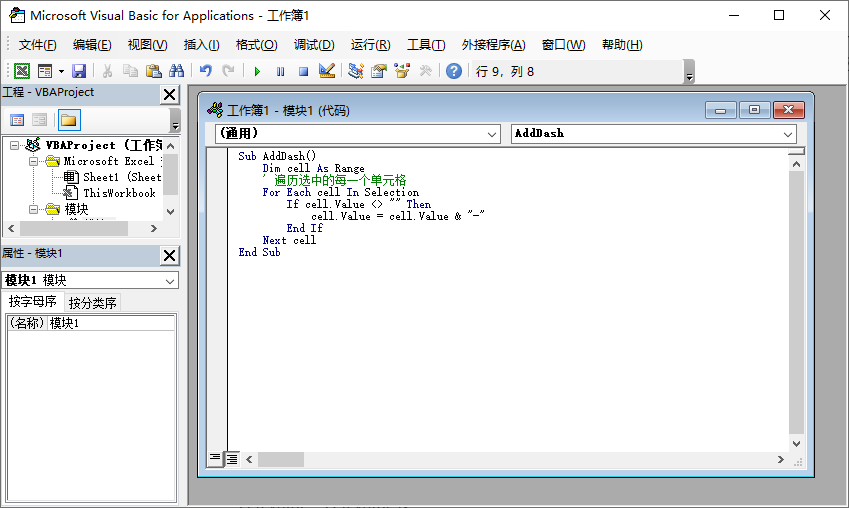Open the 视图(V) menu
Image resolution: width=849 pixels, height=508 pixels.
[x=147, y=45]
